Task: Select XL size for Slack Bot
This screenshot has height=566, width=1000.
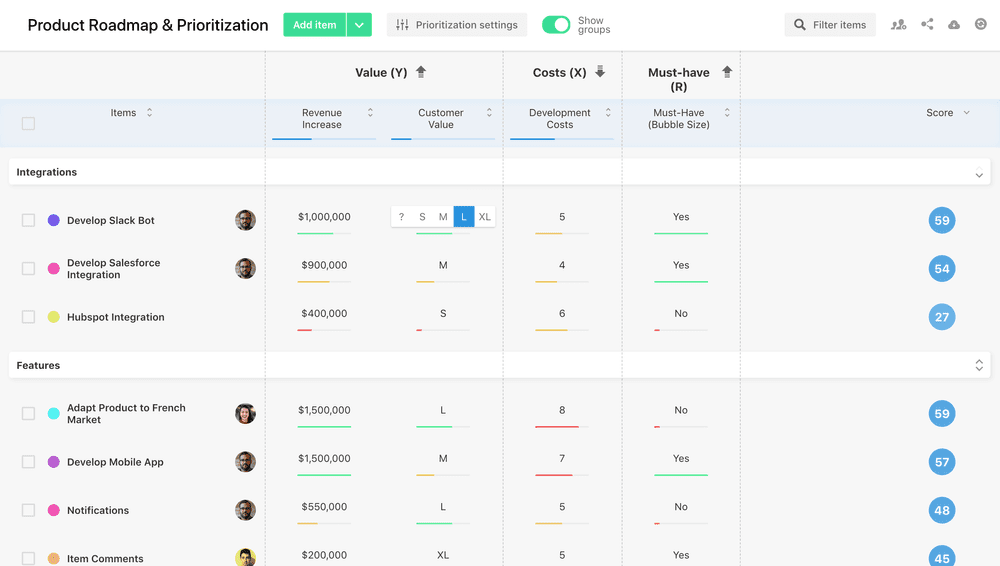Action: [485, 217]
